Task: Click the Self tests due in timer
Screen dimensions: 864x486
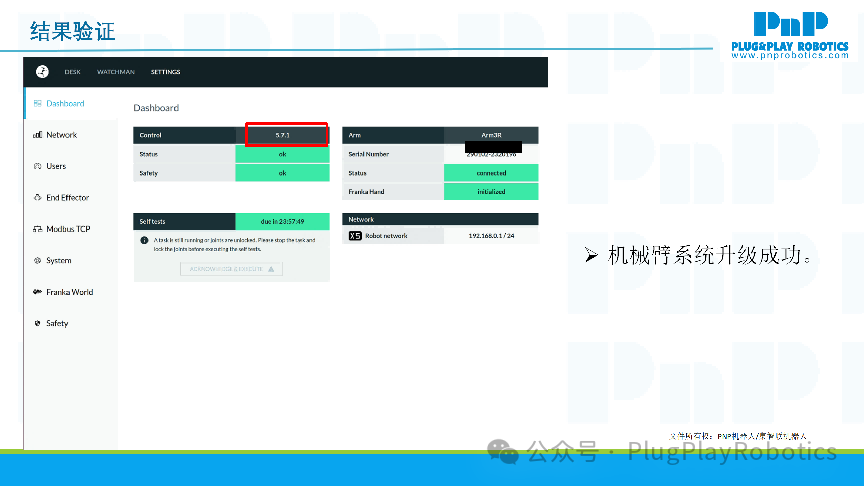Action: click(x=283, y=222)
